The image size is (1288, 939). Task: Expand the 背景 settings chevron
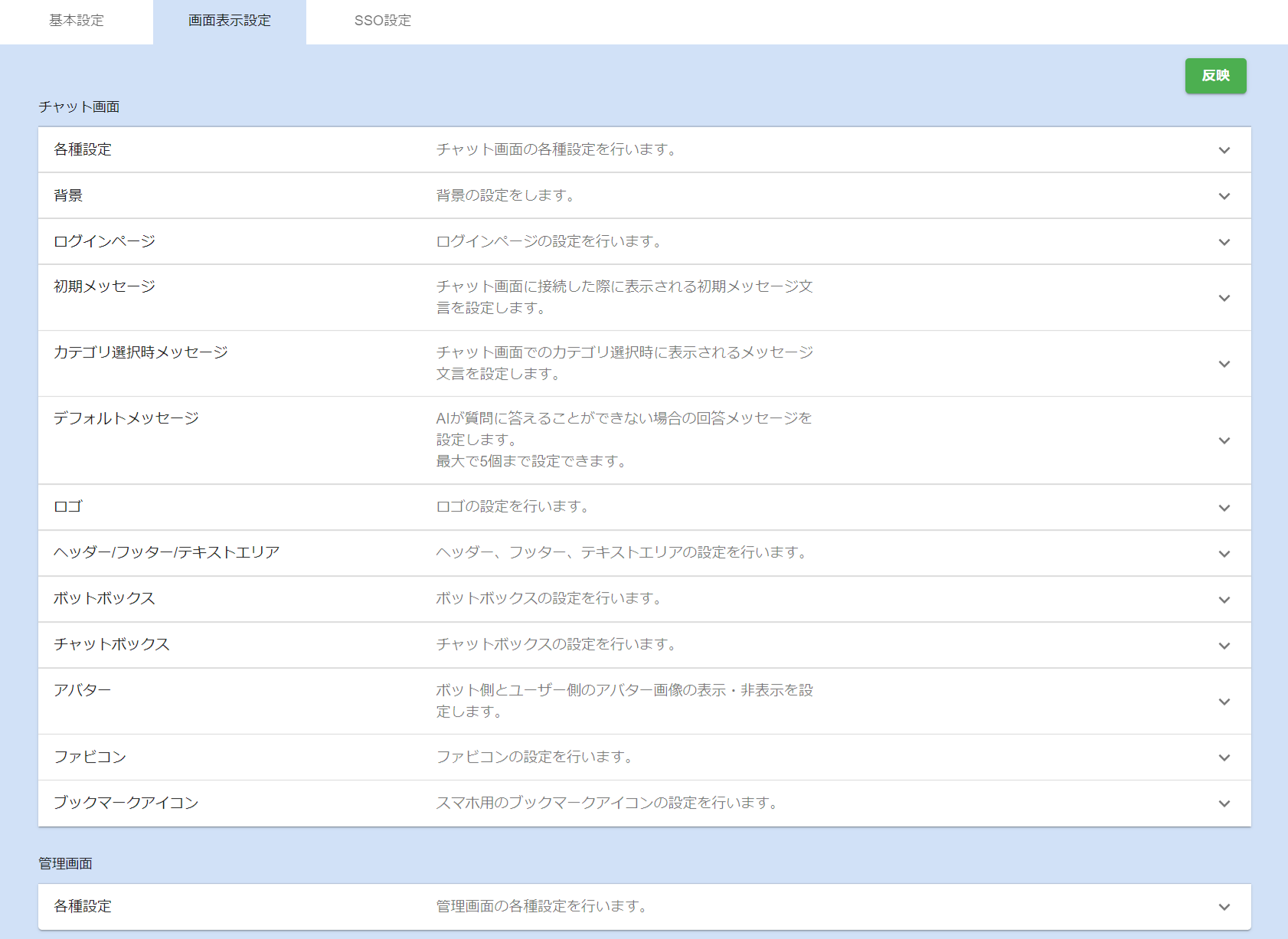pyautogui.click(x=1224, y=196)
